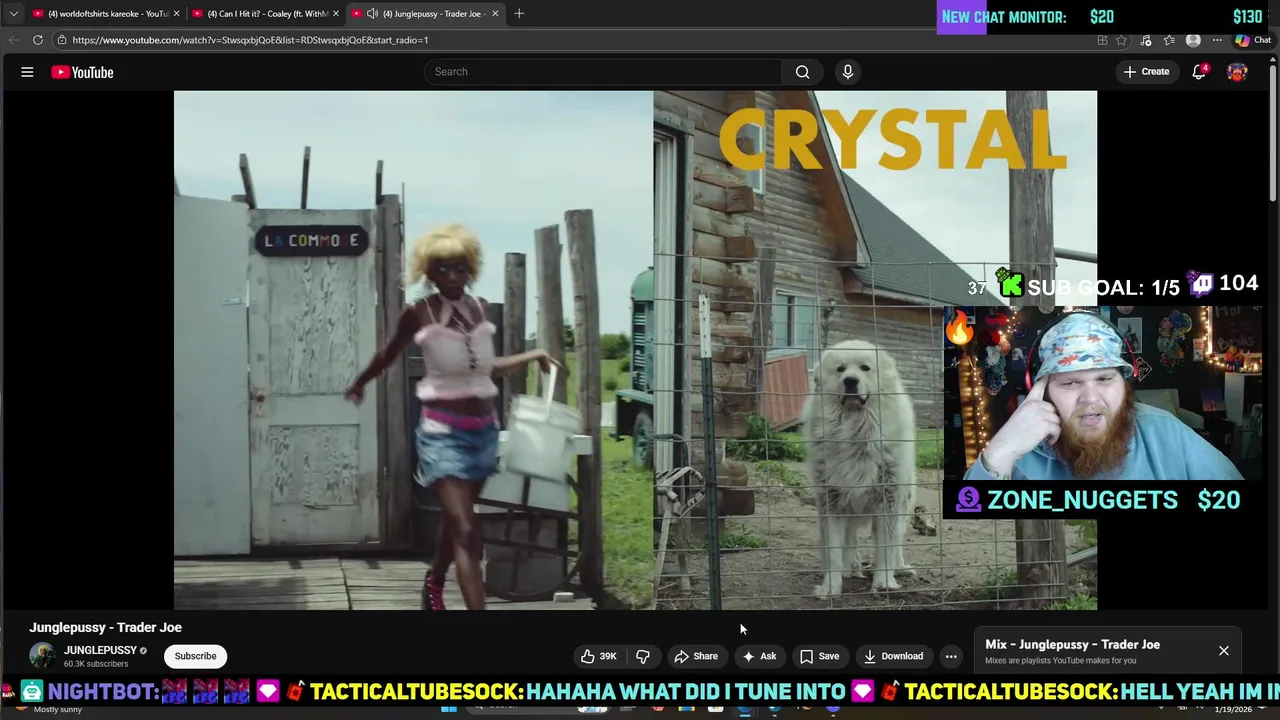The image size is (1280, 720).
Task: Open browser settings ellipsis menu
Action: pos(1217,40)
